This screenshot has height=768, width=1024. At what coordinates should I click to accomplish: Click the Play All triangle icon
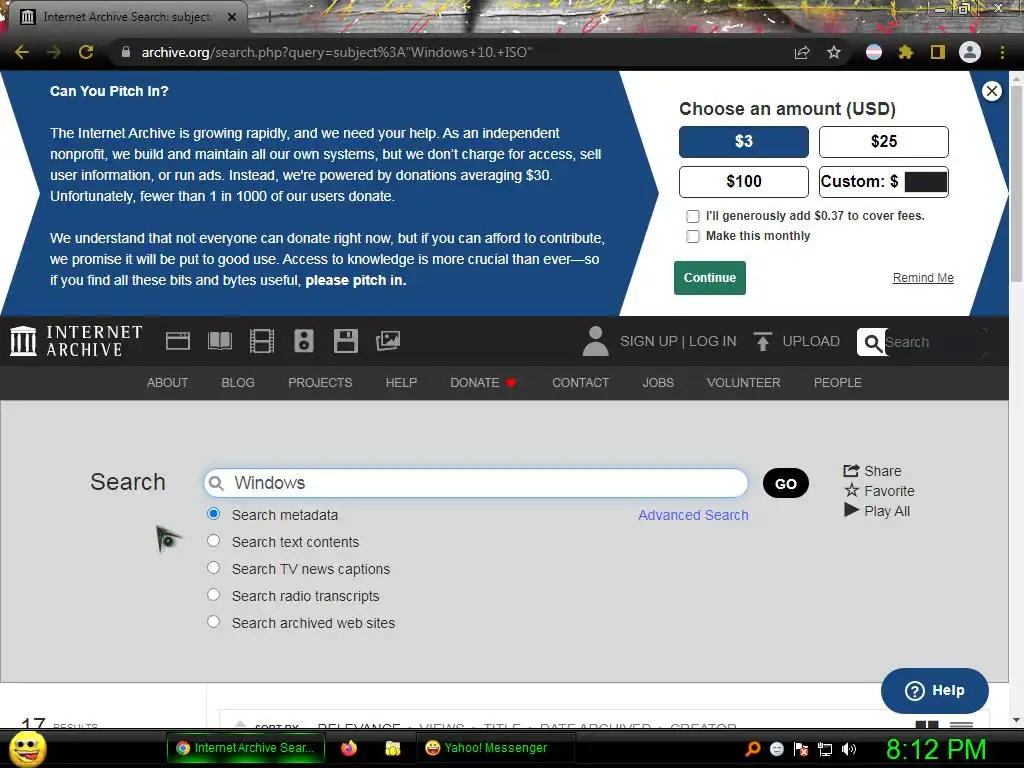pos(851,510)
